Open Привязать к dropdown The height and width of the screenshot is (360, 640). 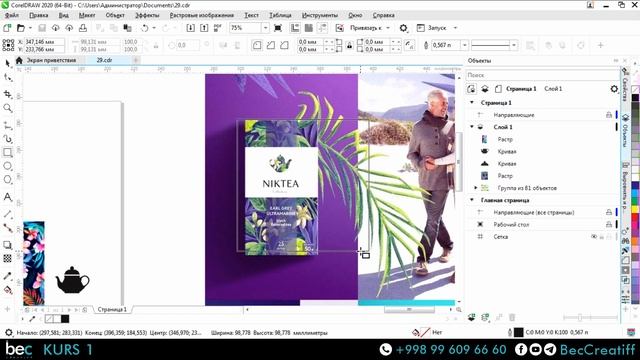click(x=388, y=28)
